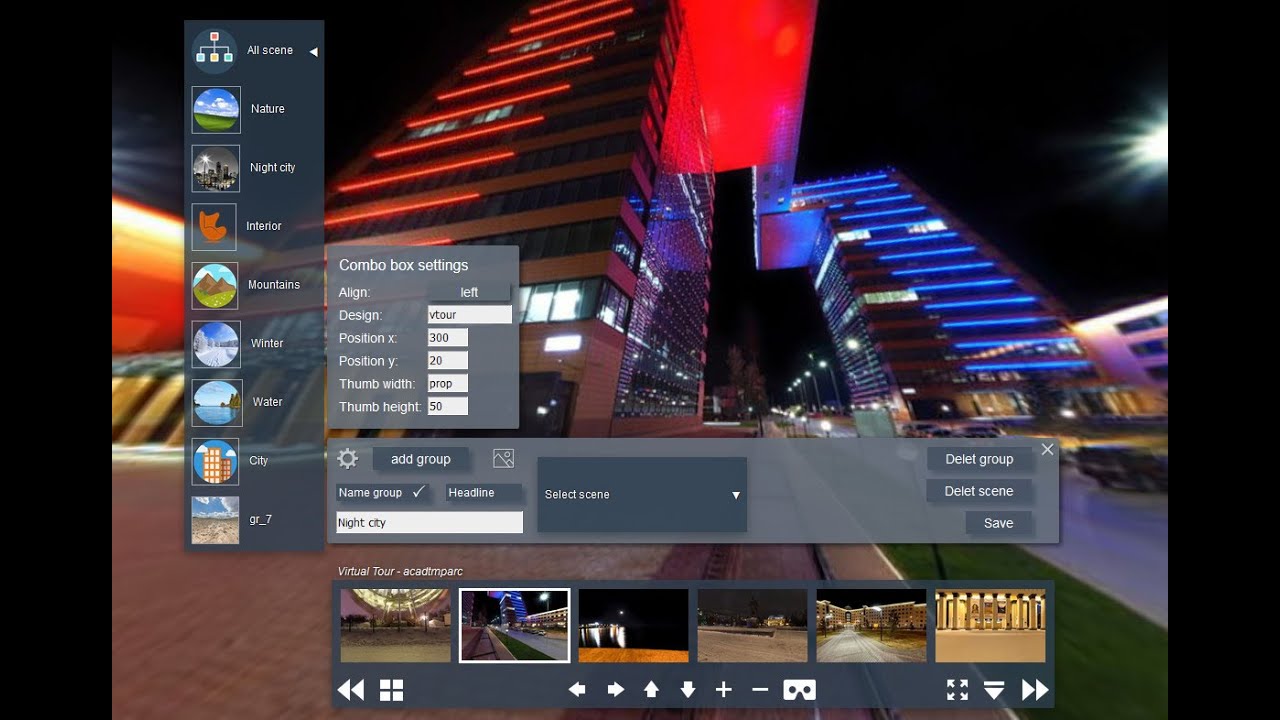Click the gr_7 label in list
The image size is (1280, 720).
coord(261,519)
